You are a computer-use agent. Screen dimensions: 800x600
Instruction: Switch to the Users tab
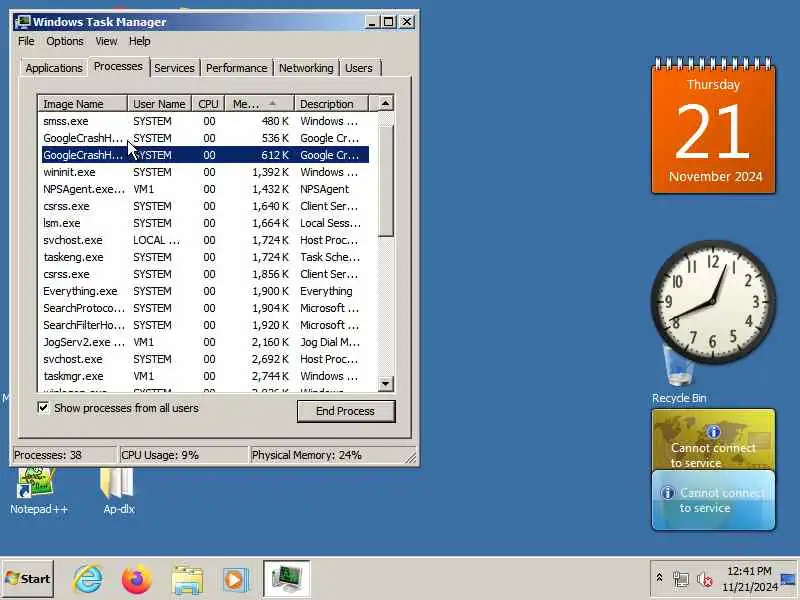[359, 68]
